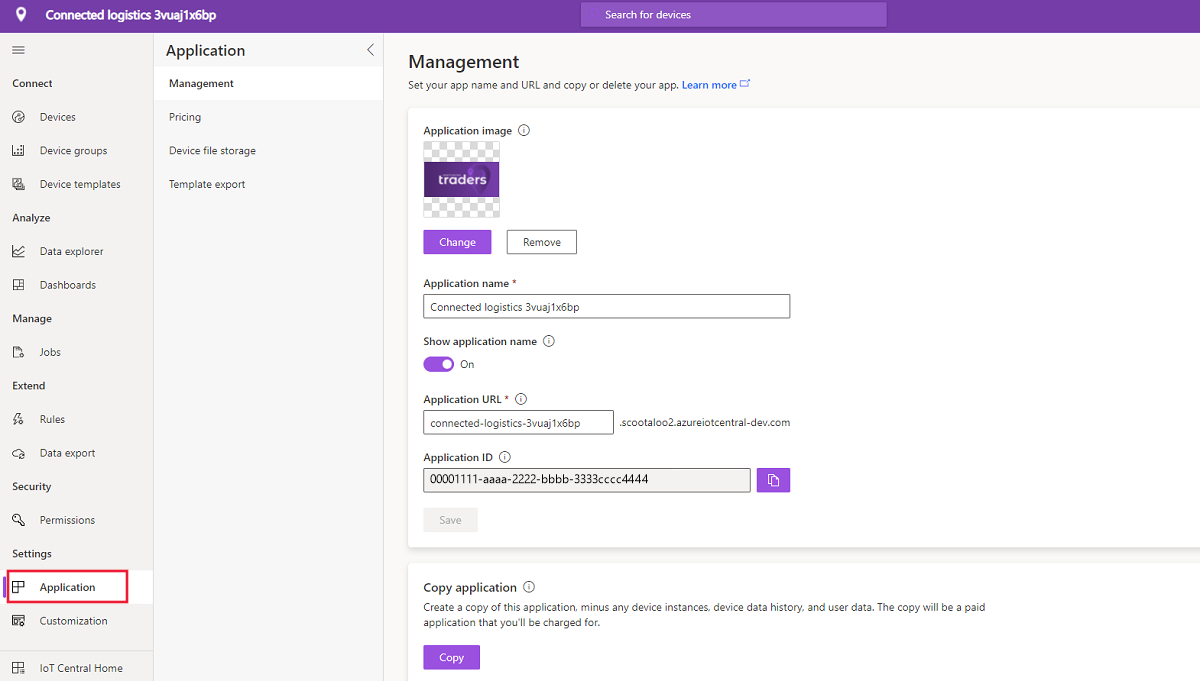
Task: Go to IoT Central Home icon
Action: [x=18, y=668]
